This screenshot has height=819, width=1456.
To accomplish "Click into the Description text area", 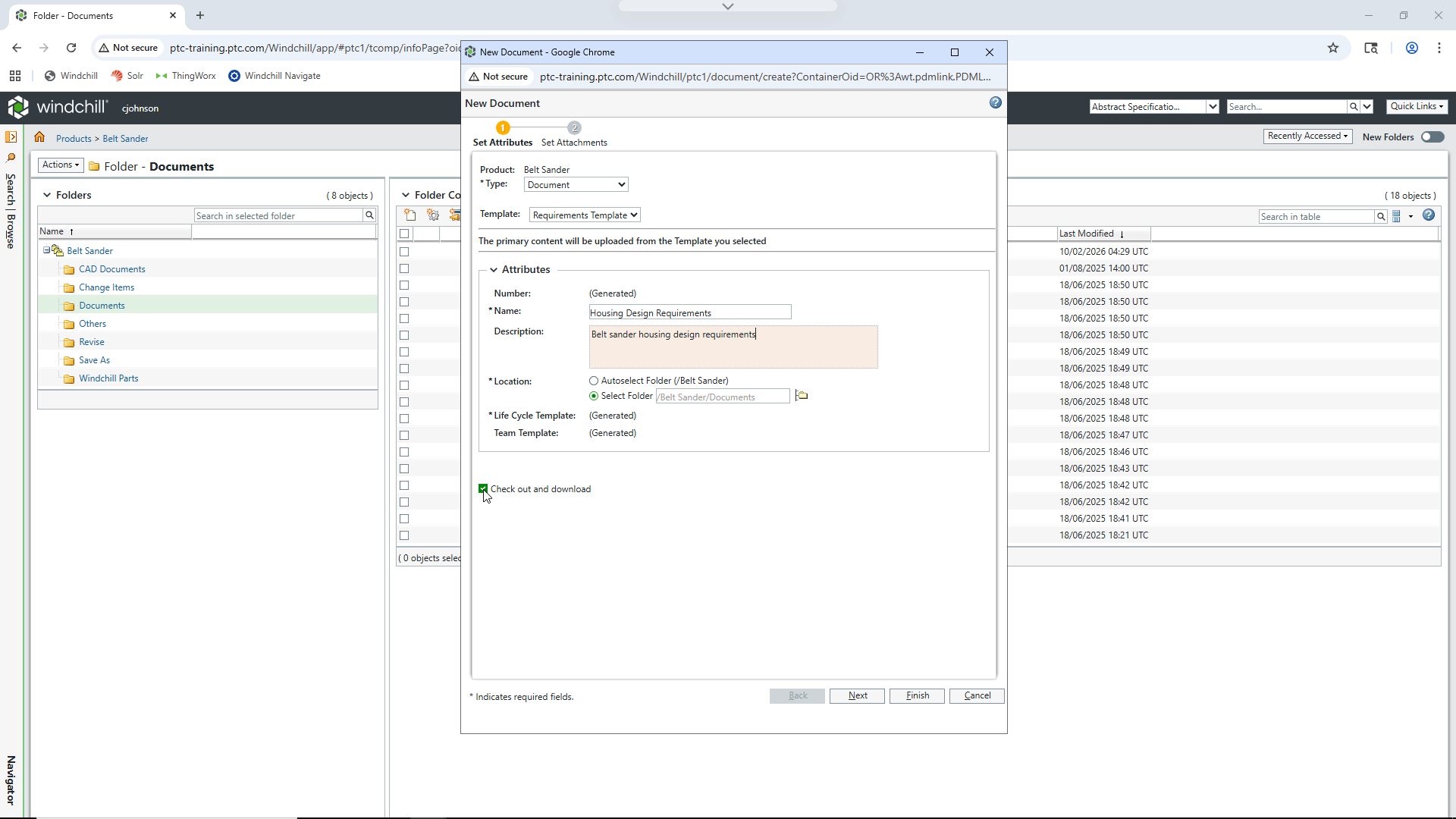I will 733,347.
